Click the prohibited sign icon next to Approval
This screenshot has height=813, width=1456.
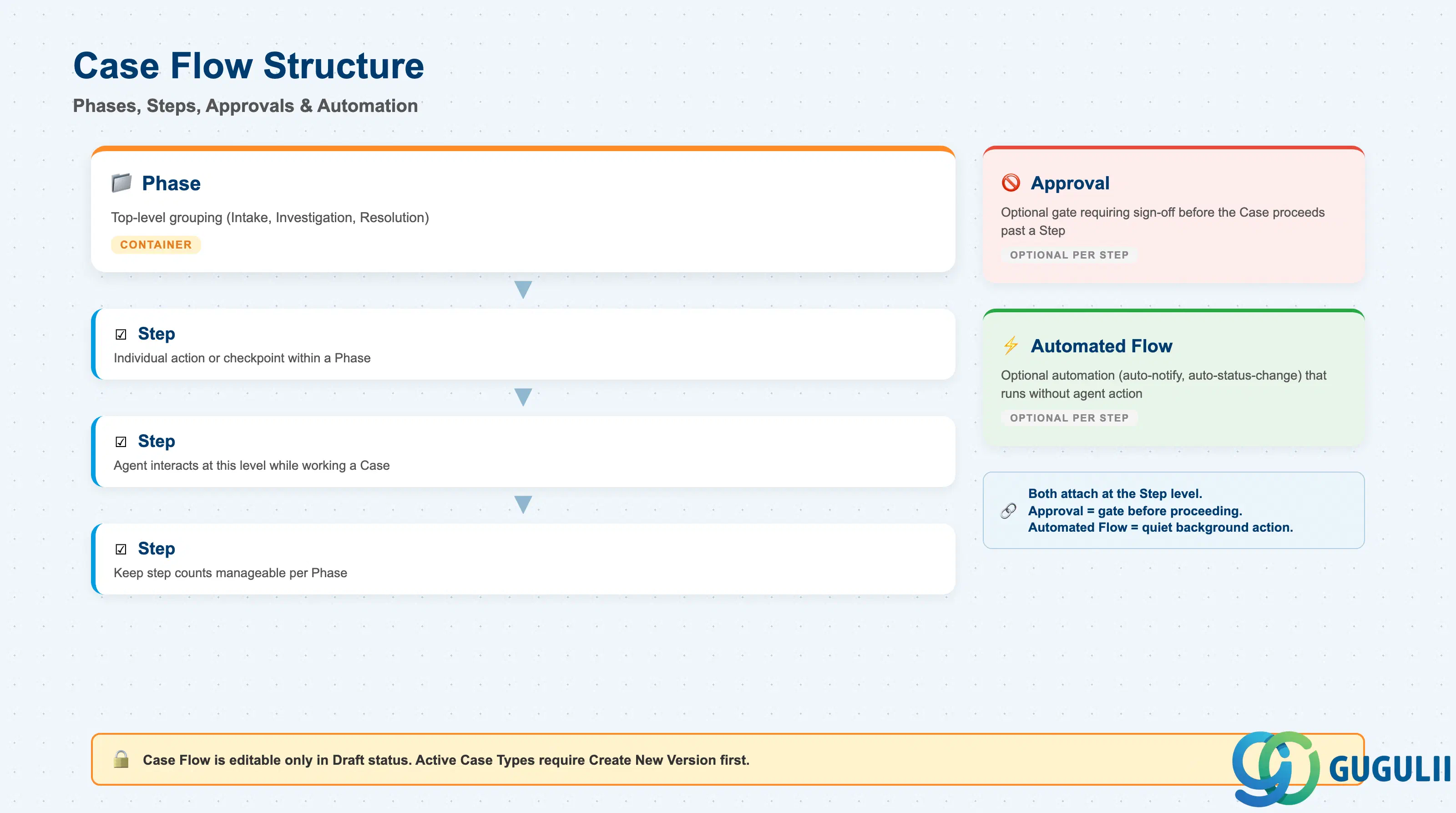tap(1011, 183)
